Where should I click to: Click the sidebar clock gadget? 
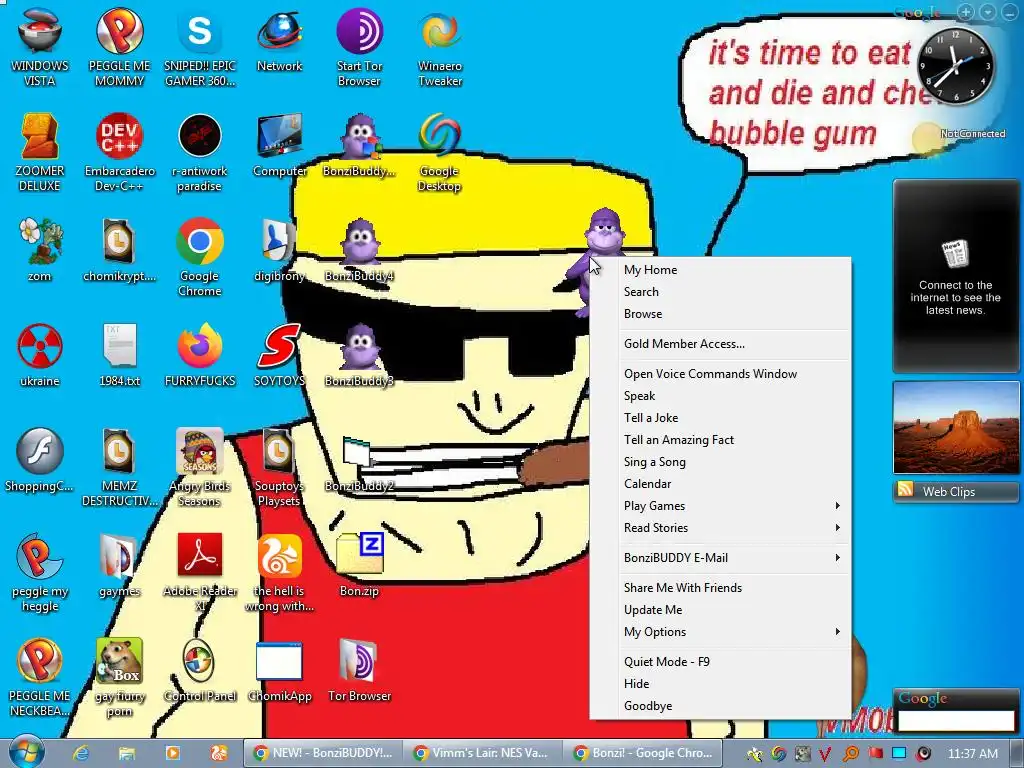click(x=955, y=65)
